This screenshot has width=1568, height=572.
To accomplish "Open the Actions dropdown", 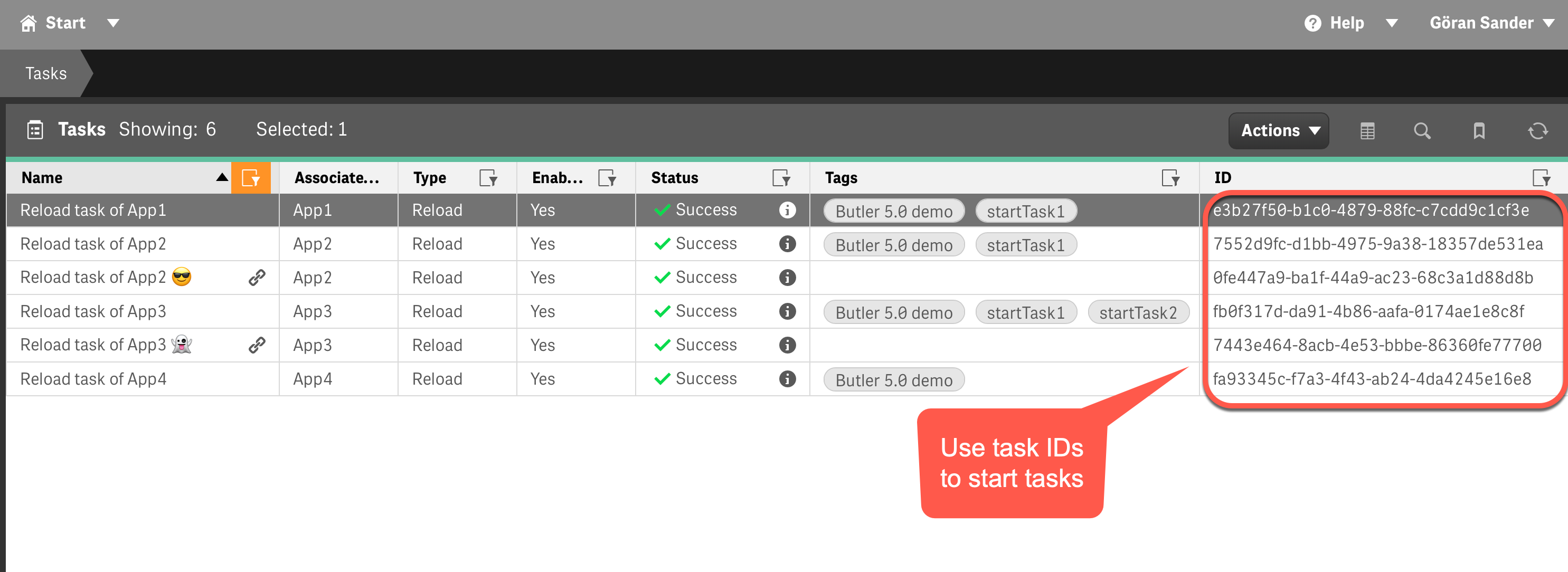I will click(1278, 131).
